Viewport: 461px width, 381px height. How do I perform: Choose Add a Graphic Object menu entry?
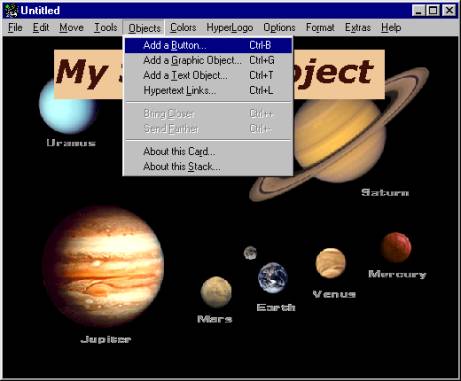(208, 60)
